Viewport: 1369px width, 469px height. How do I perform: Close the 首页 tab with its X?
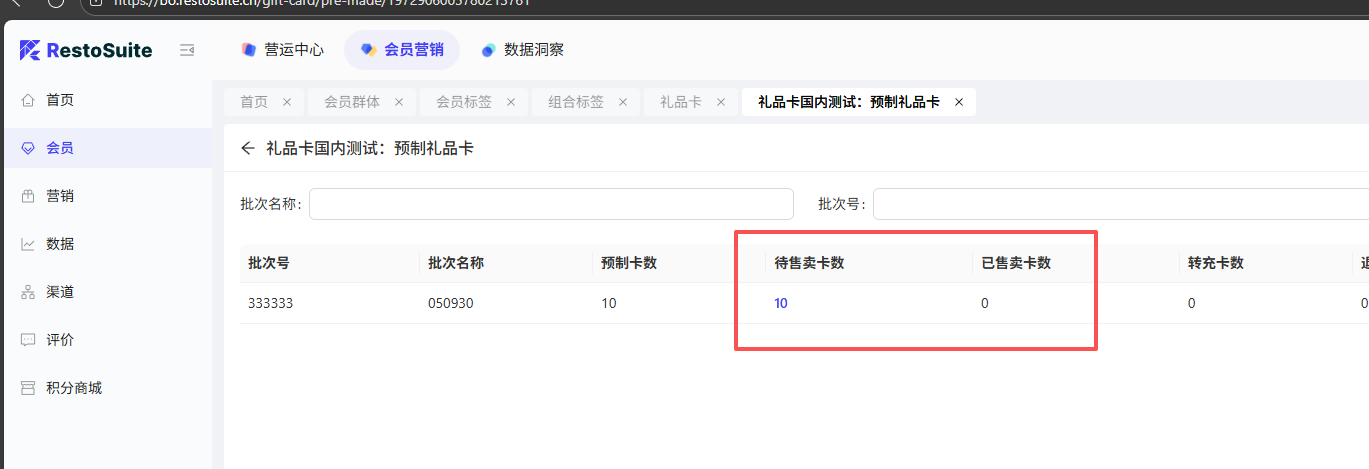point(287,102)
